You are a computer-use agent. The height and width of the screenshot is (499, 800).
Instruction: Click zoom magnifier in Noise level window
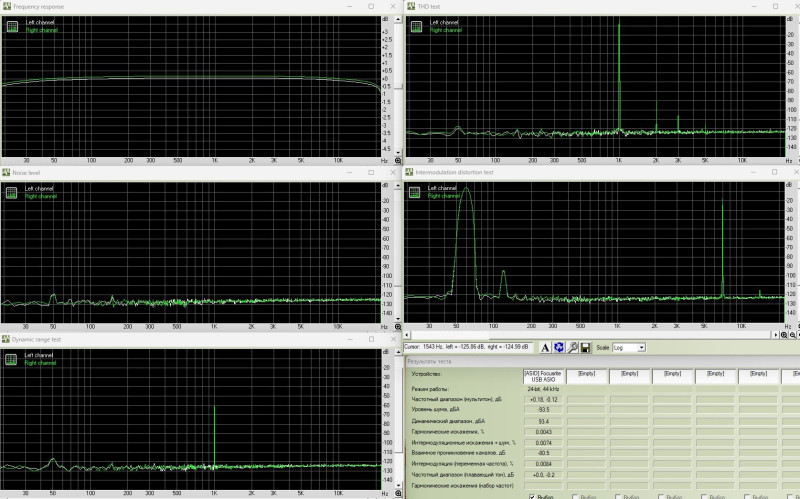point(398,327)
